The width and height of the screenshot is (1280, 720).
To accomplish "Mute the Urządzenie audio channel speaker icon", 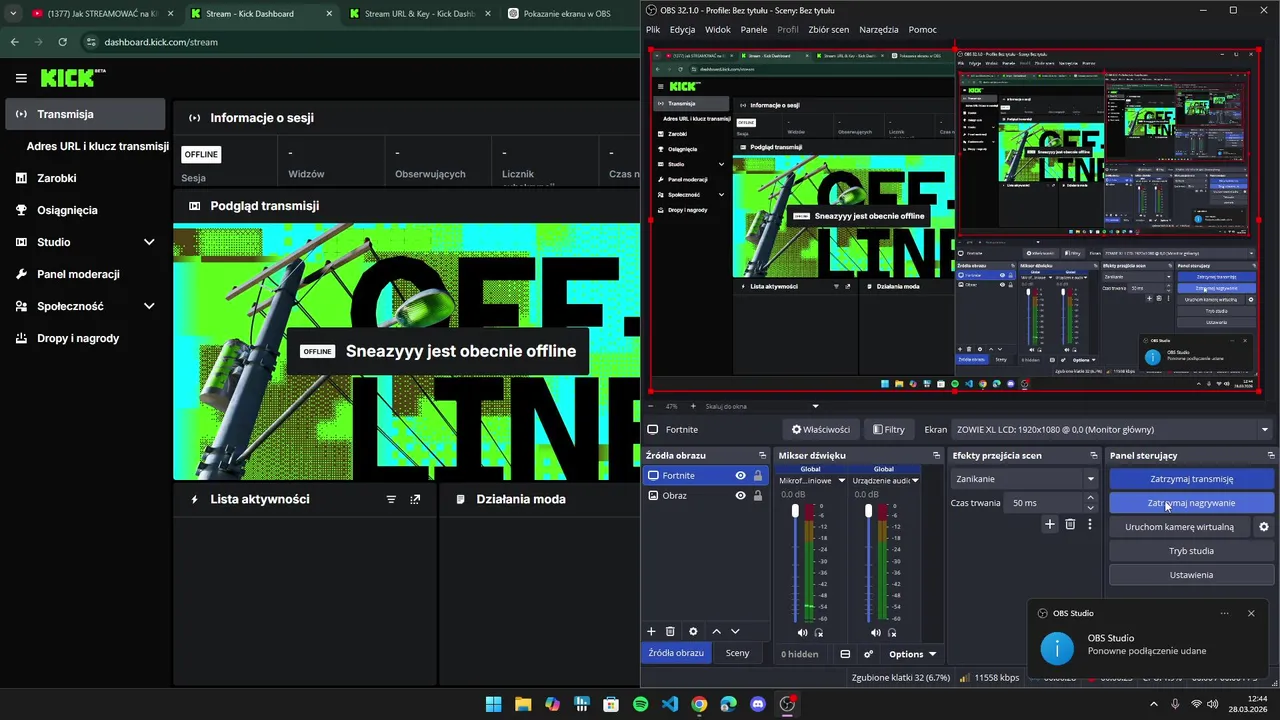I will (876, 632).
